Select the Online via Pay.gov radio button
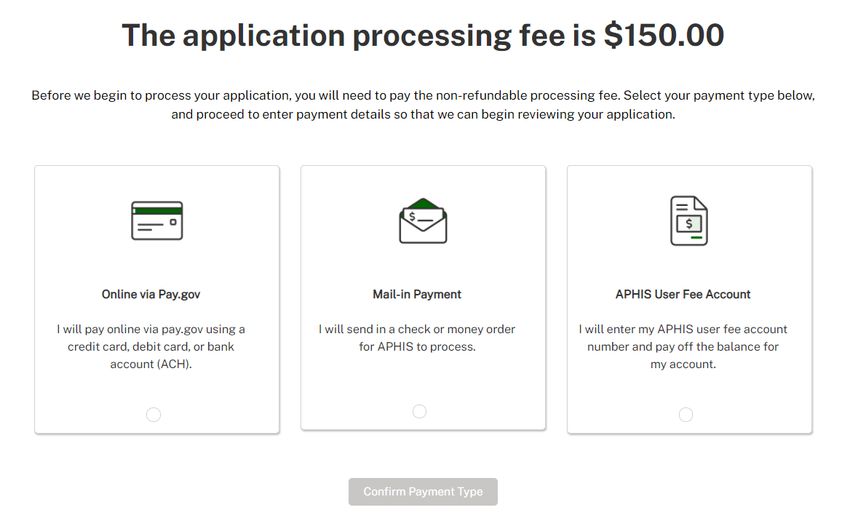The width and height of the screenshot is (850, 518). coord(153,415)
